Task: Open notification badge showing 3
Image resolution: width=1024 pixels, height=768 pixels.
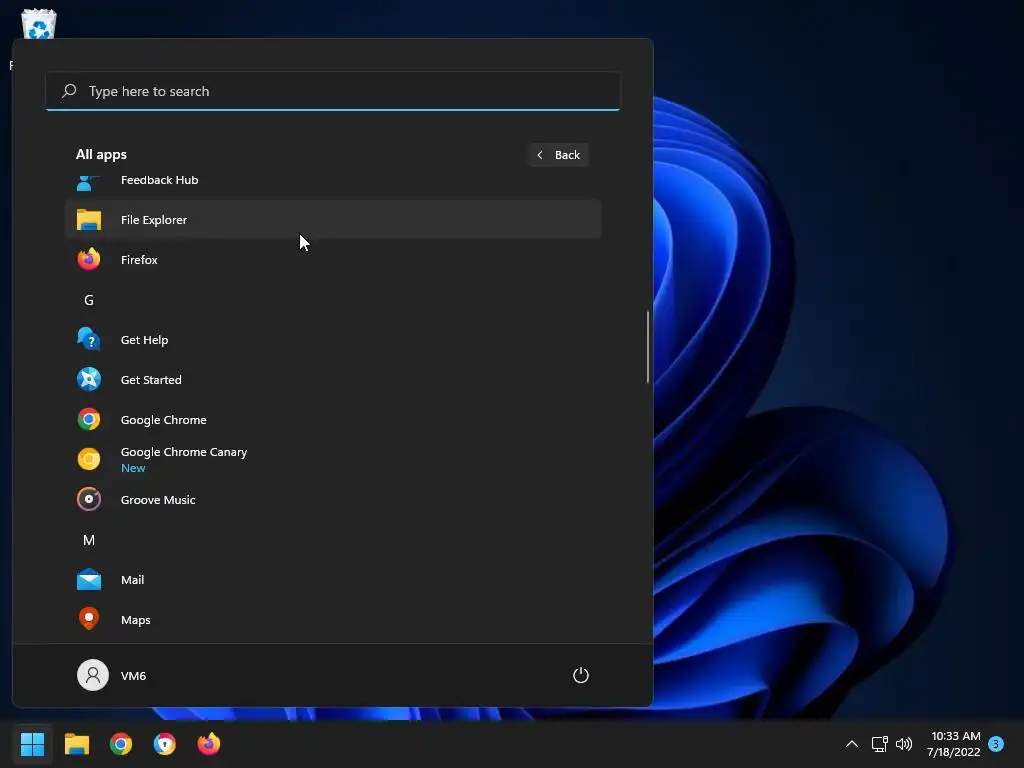Action: tap(996, 744)
